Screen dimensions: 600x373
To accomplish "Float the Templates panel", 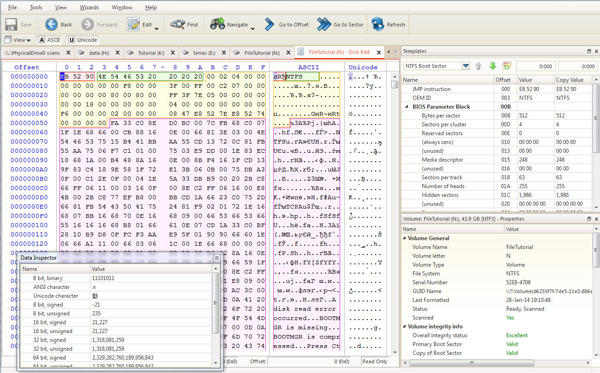I will click(x=589, y=51).
